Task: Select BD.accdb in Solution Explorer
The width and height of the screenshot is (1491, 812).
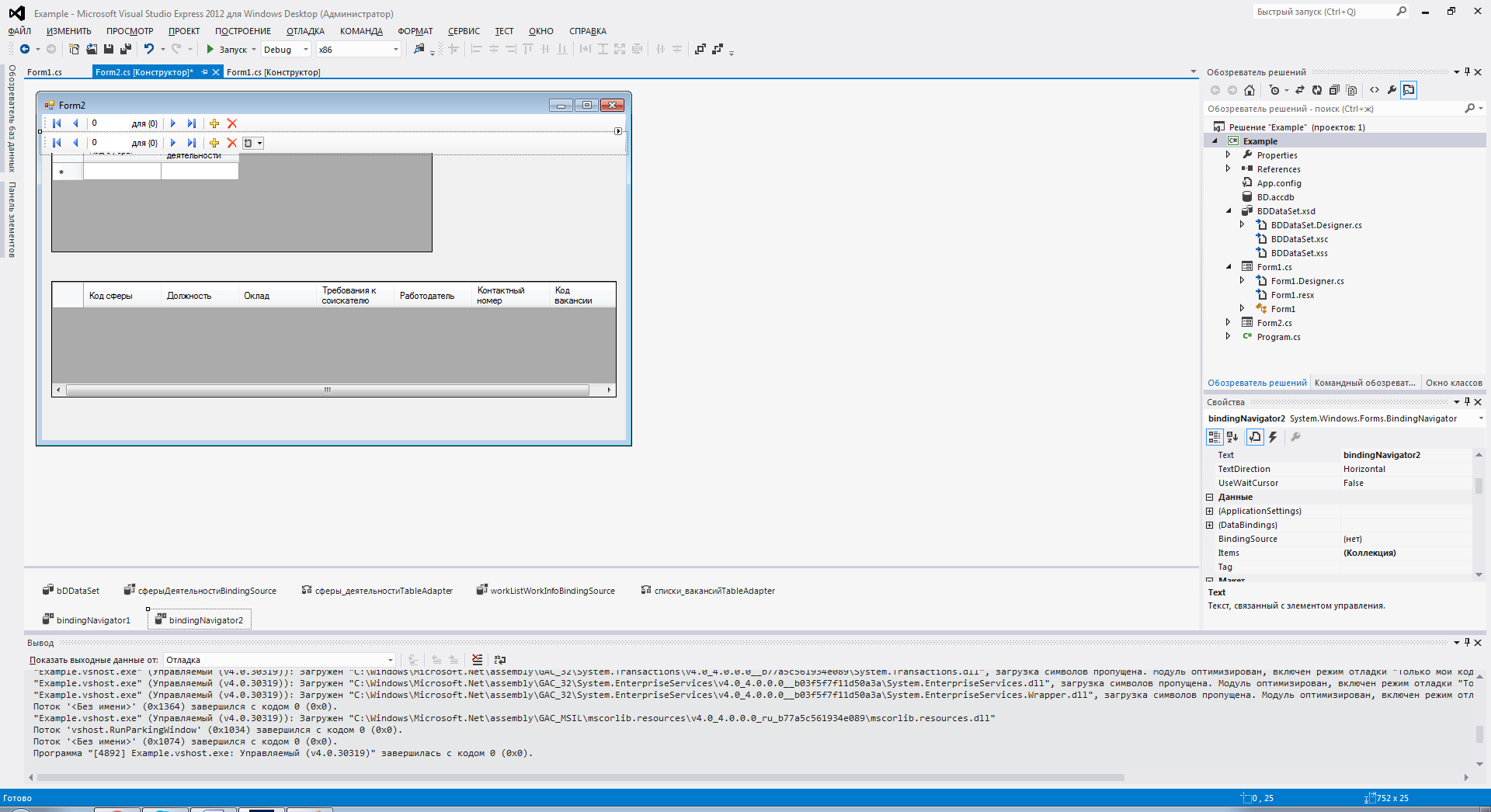Action: [1275, 197]
